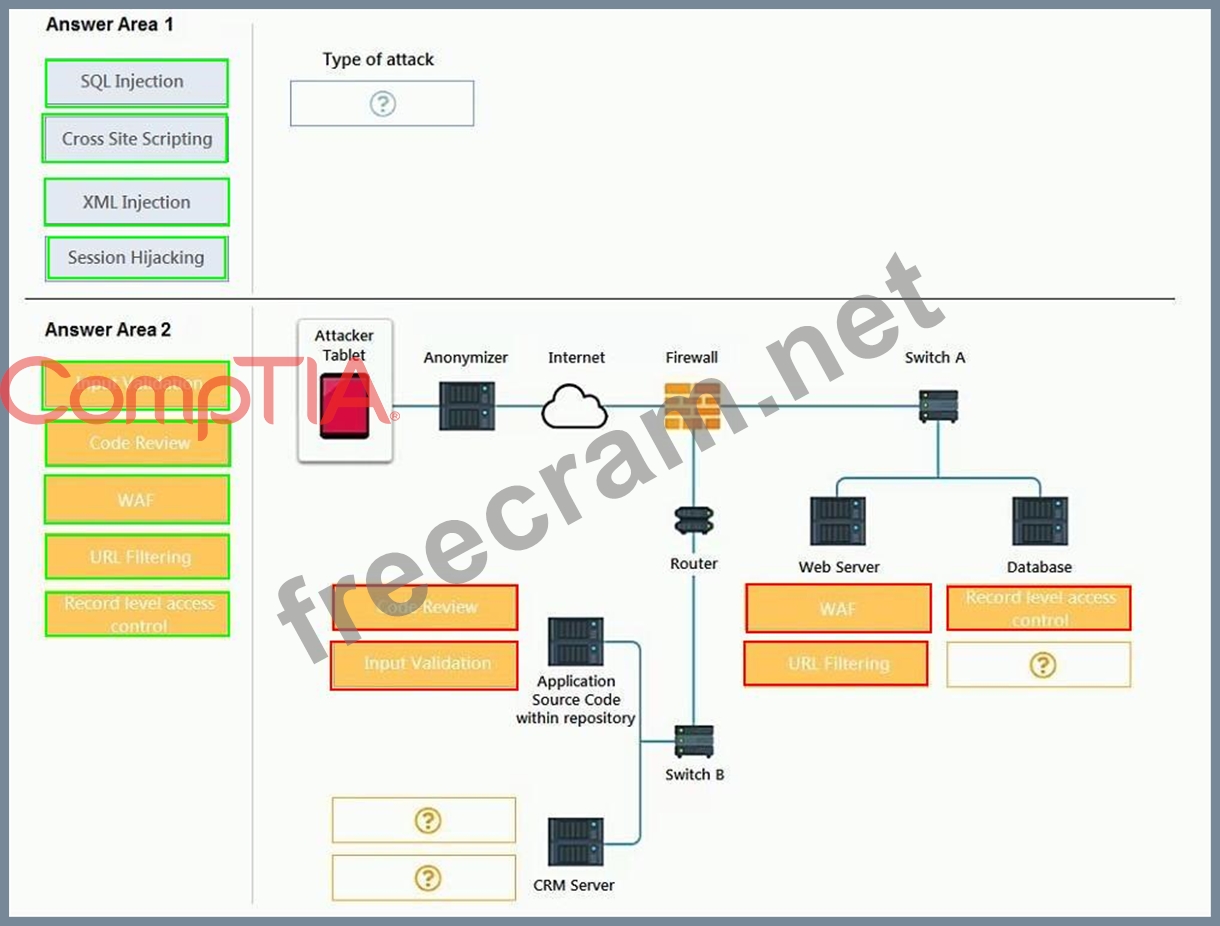Click the Type of attack answer box
Viewport: 1220px width, 926px height.
click(382, 104)
